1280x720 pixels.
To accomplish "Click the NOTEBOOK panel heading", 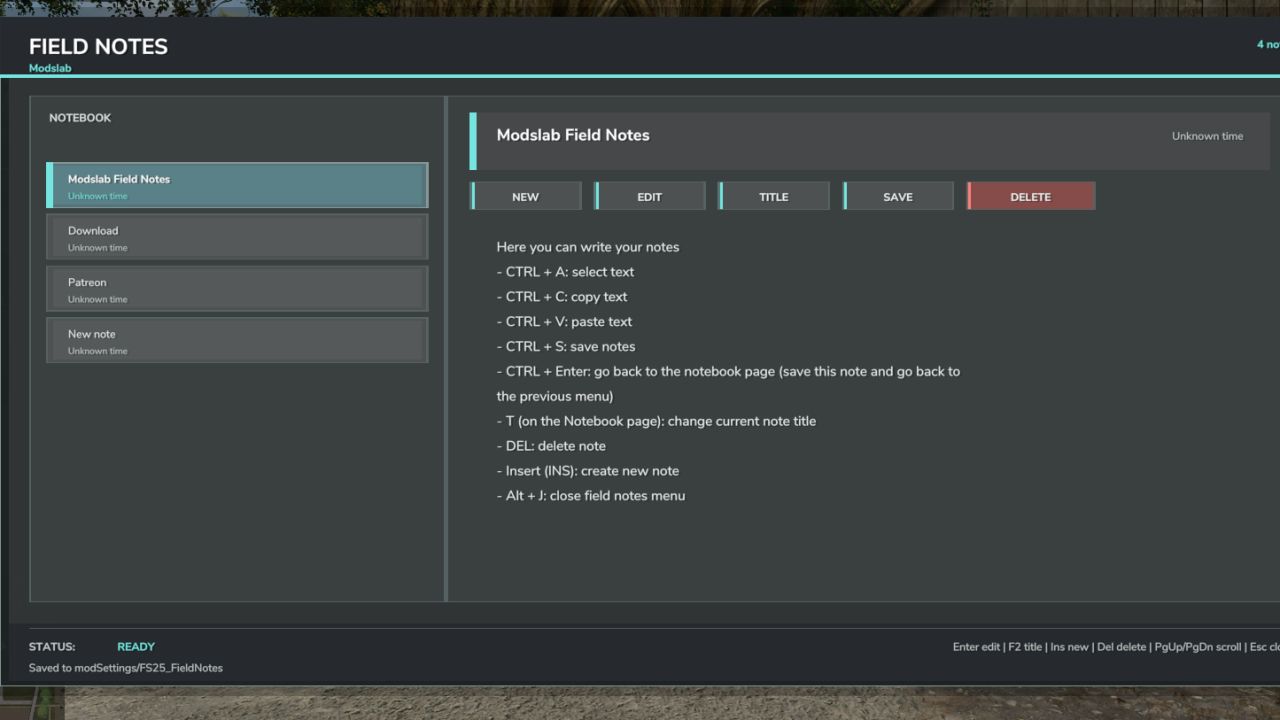I will click(x=80, y=118).
